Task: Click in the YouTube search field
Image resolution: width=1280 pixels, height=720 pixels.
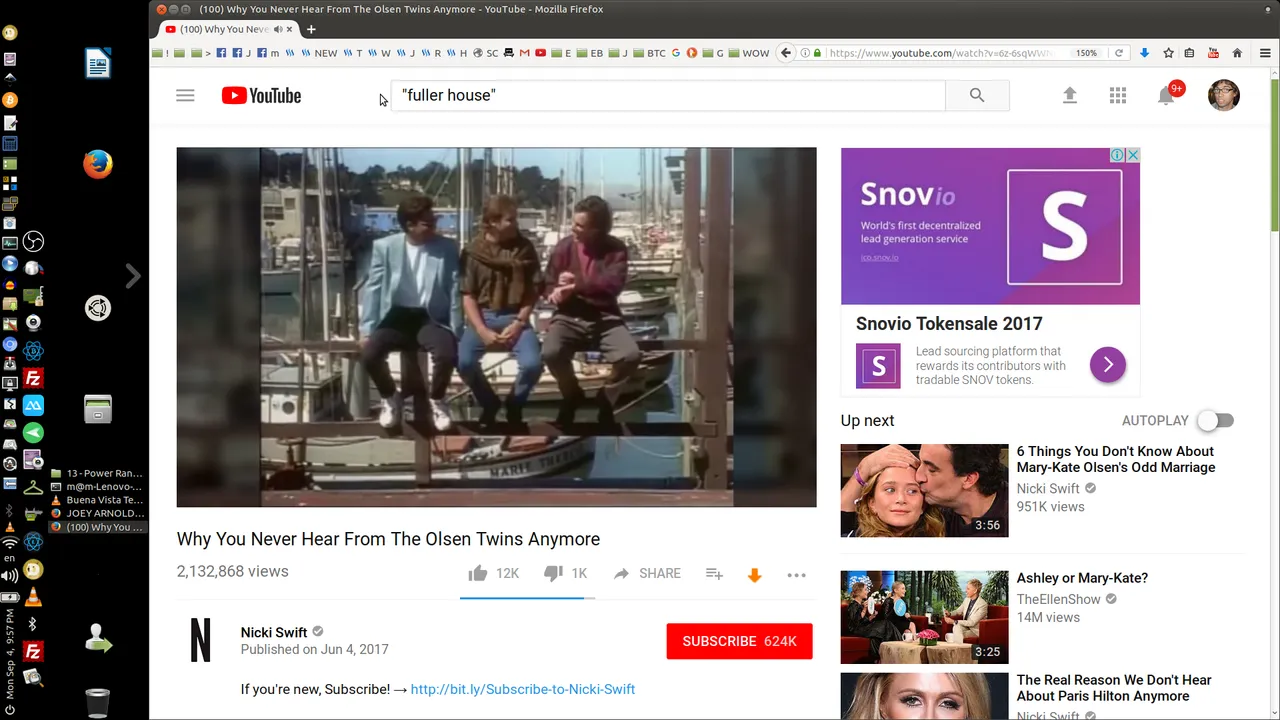Action: [x=668, y=95]
